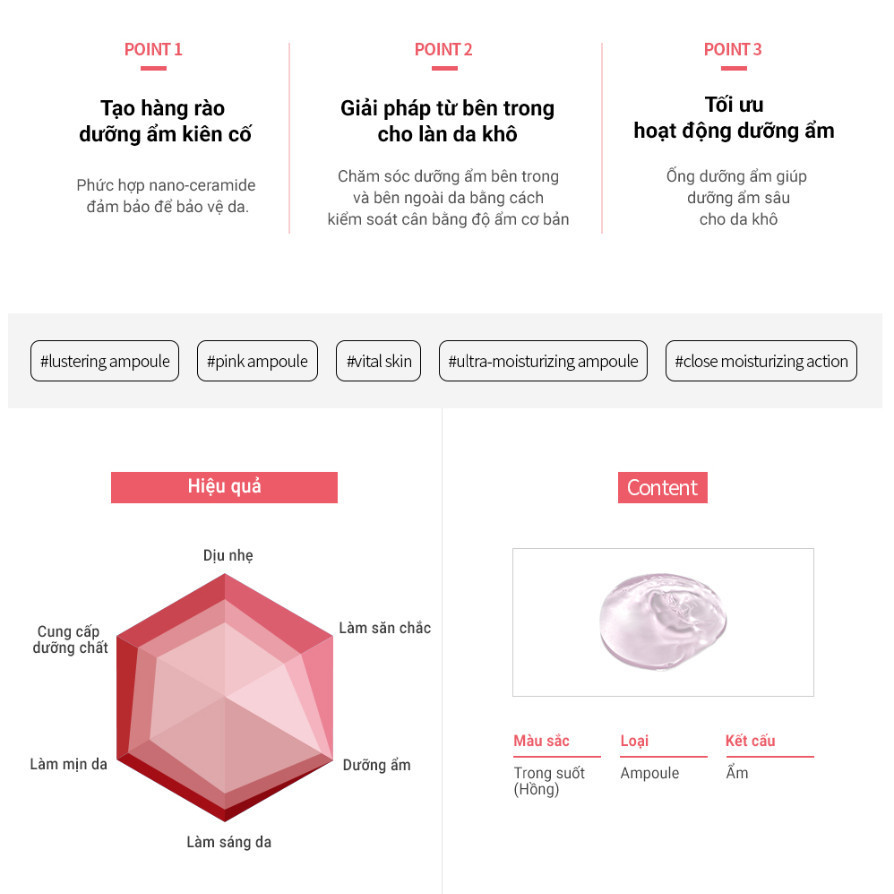Click the Kết cấu column header

[x=750, y=741]
